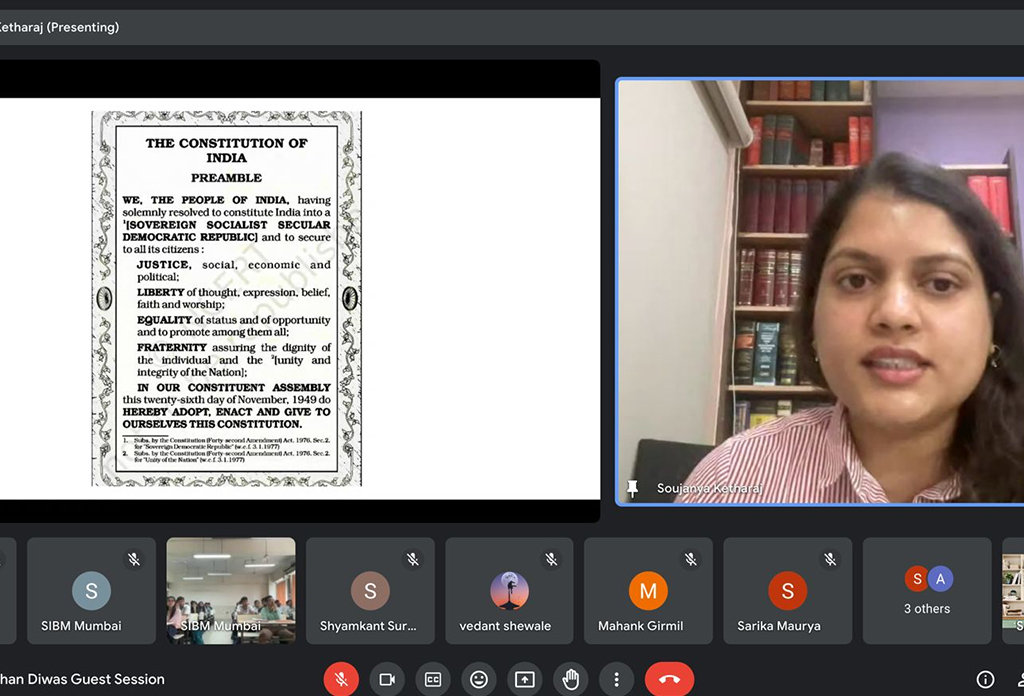Select the SIBM Mumbai classroom video tile

(231, 590)
